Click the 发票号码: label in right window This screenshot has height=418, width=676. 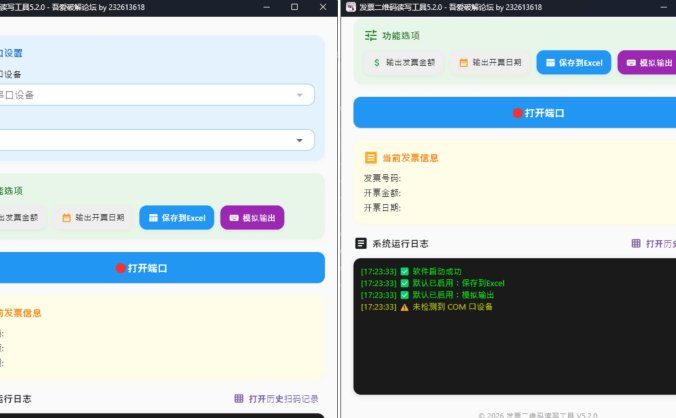click(x=382, y=178)
